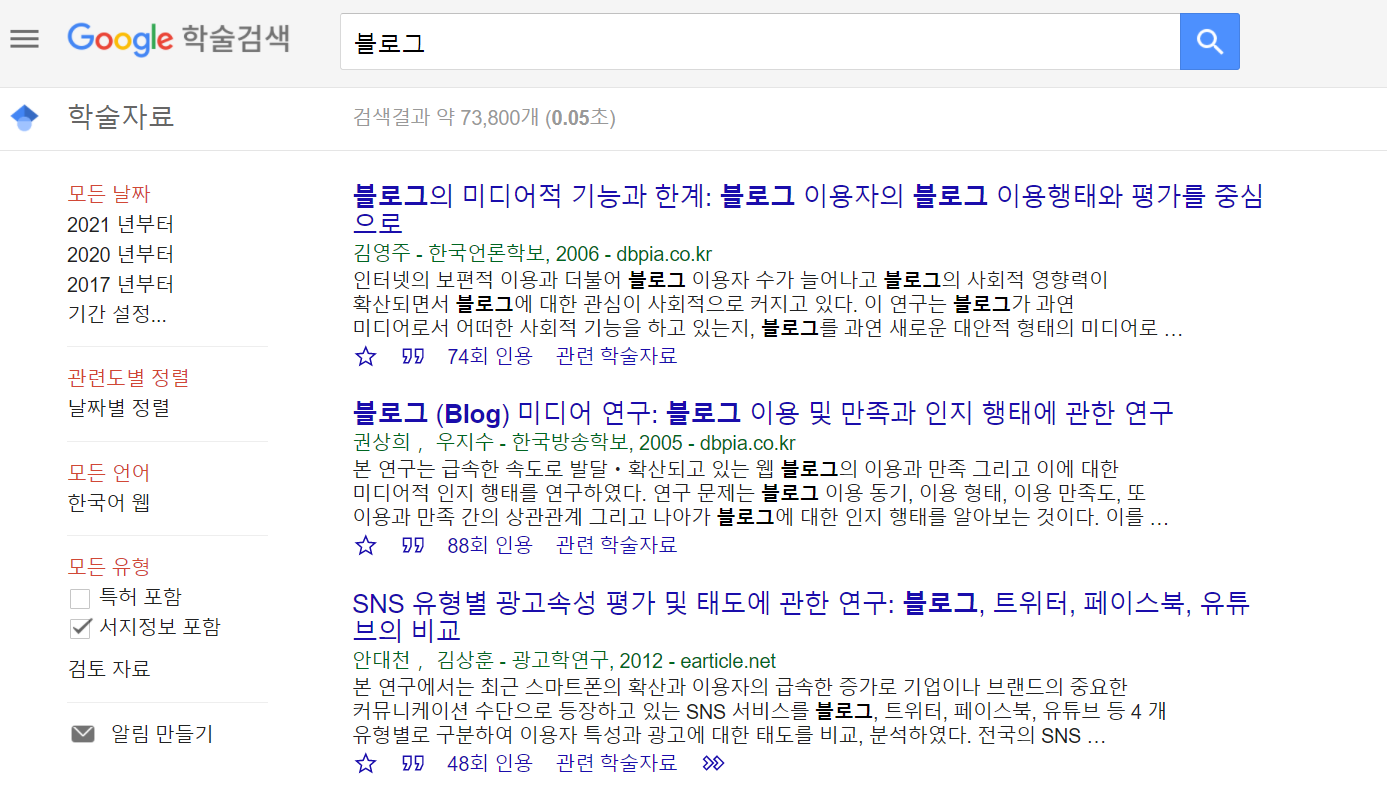Open the 기간 설정... custom range
This screenshot has width=1387, height=797.
click(117, 314)
